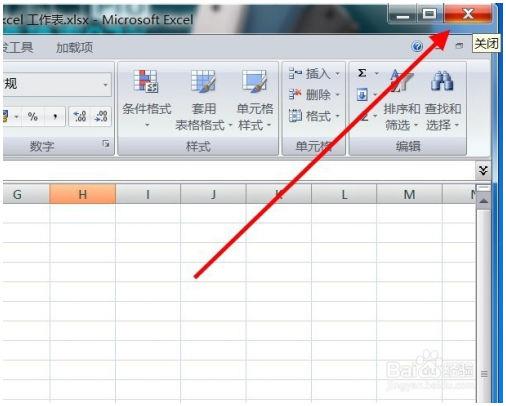Click the Excel Help question mark icon

(417, 46)
